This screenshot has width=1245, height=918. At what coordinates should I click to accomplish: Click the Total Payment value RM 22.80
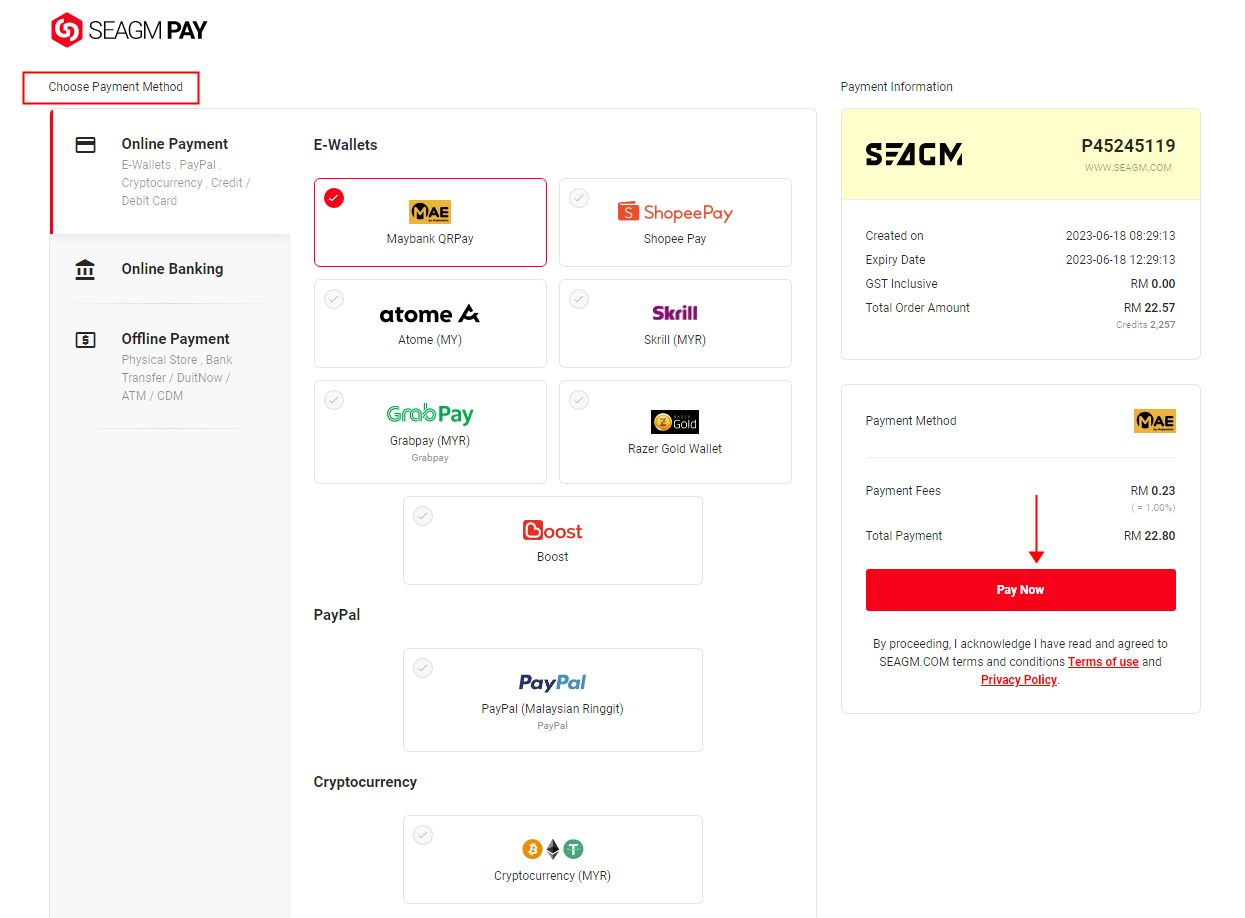[x=1150, y=536]
